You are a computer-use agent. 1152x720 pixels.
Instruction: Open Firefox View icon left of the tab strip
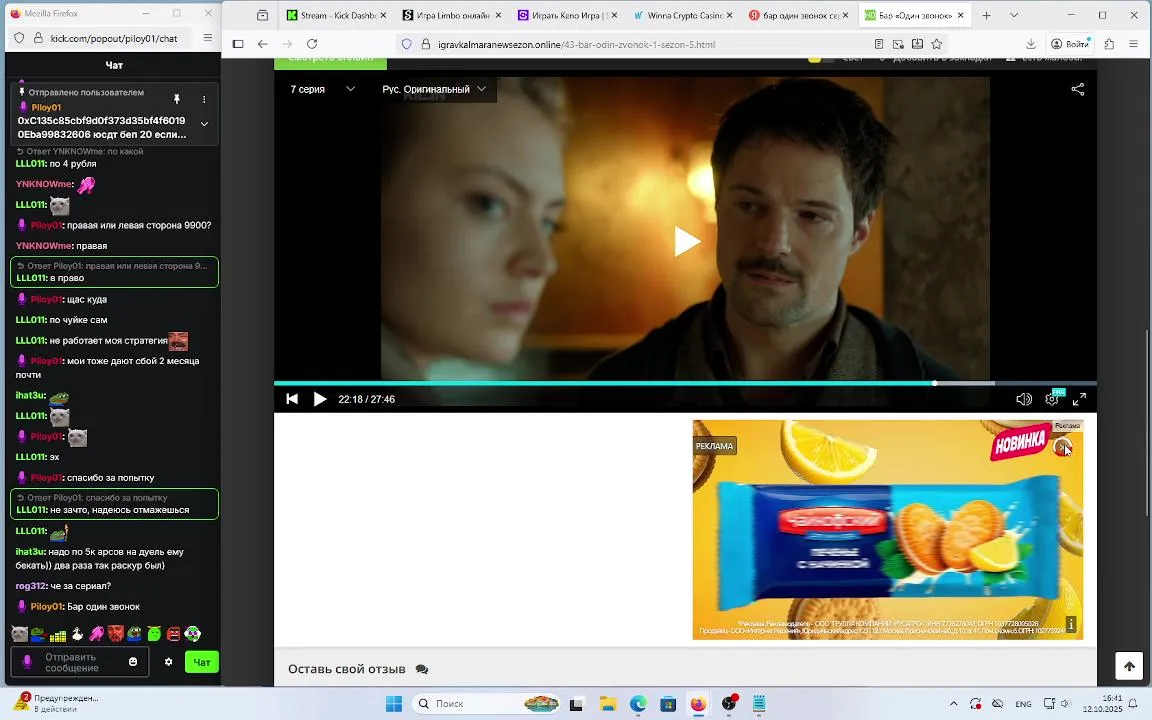pyautogui.click(x=262, y=15)
